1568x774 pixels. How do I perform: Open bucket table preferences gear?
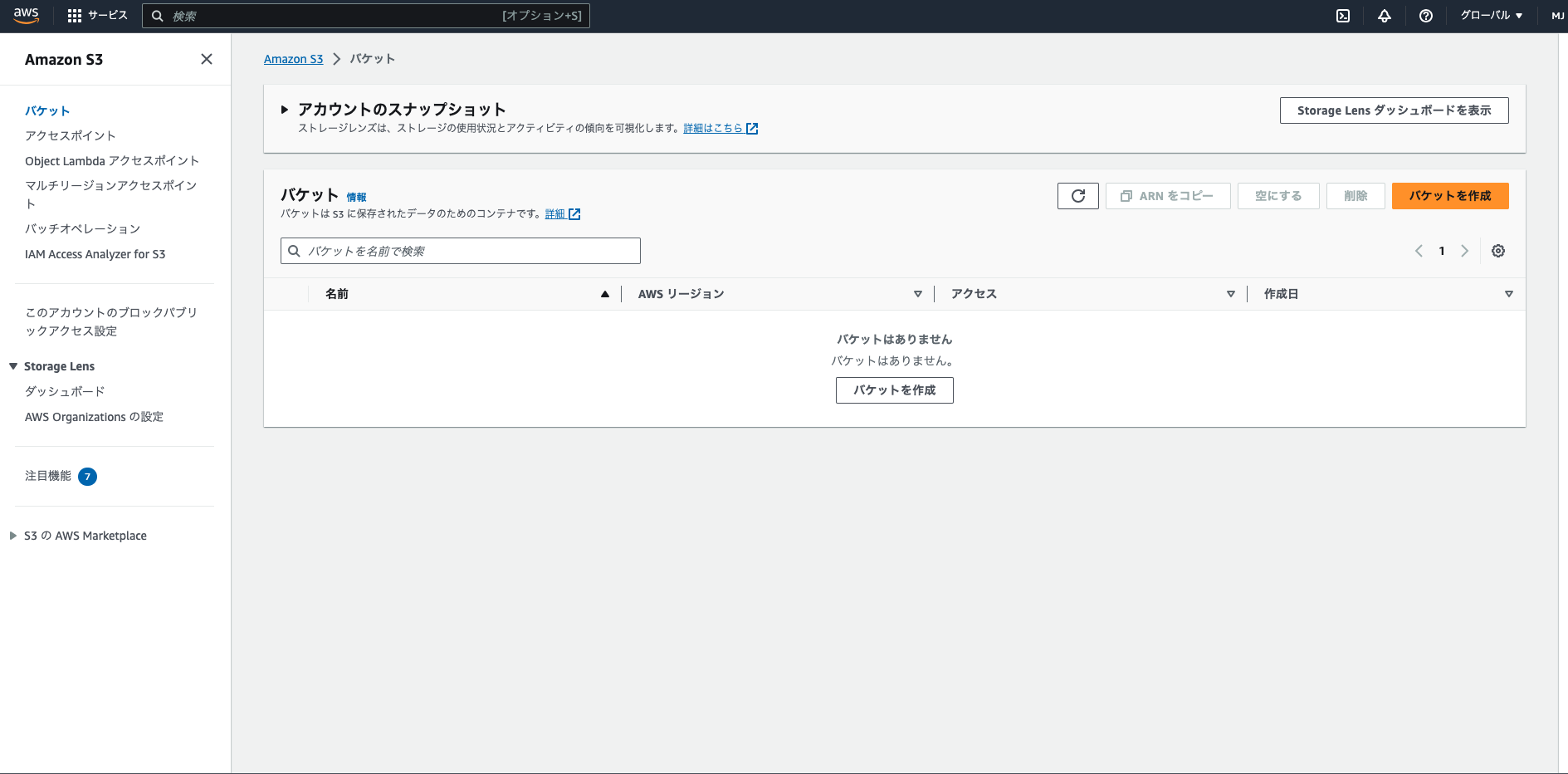click(x=1498, y=251)
